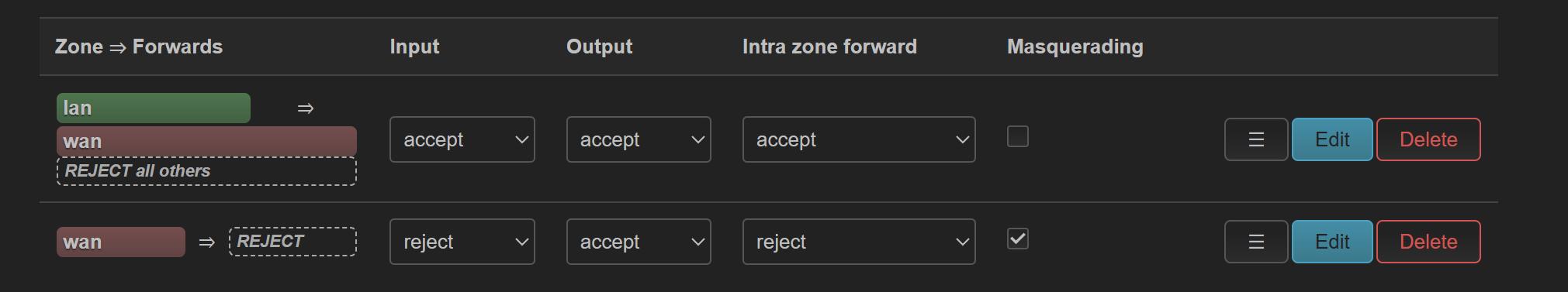1568x292 pixels.
Task: Open wan Intra zone forward reject dropdown
Action: coord(859,242)
